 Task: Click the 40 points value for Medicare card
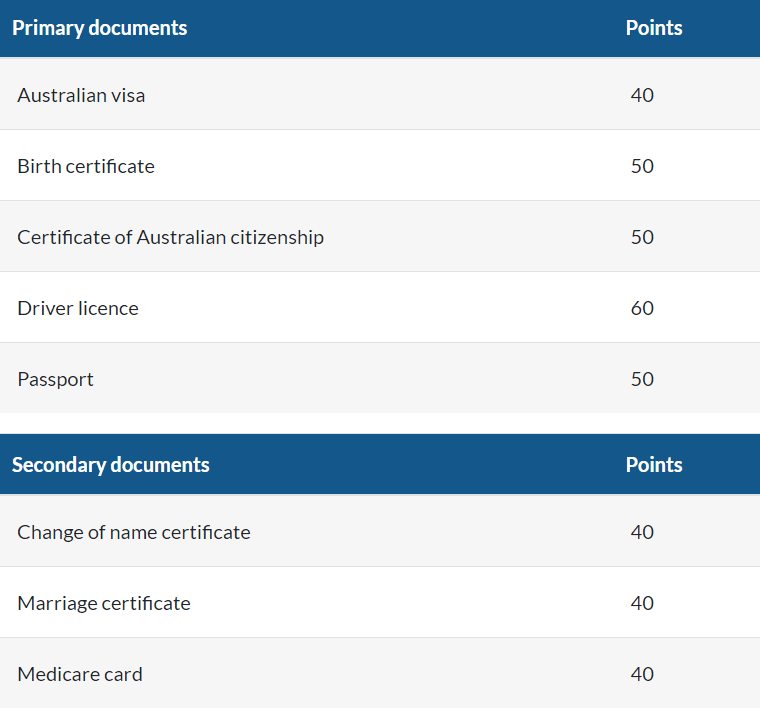(x=642, y=674)
